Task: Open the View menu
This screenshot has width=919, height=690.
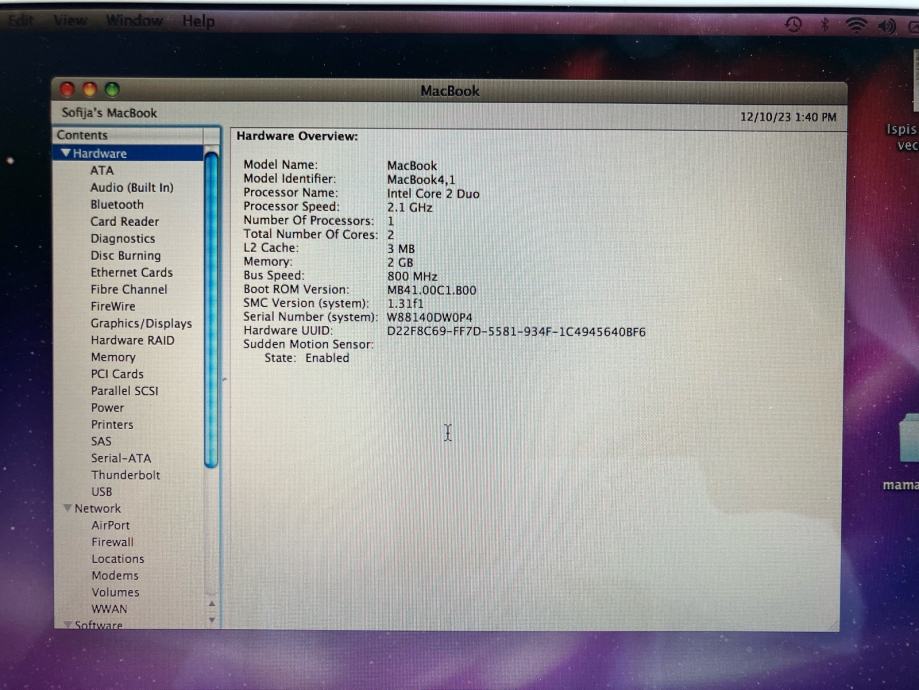Action: [70, 21]
